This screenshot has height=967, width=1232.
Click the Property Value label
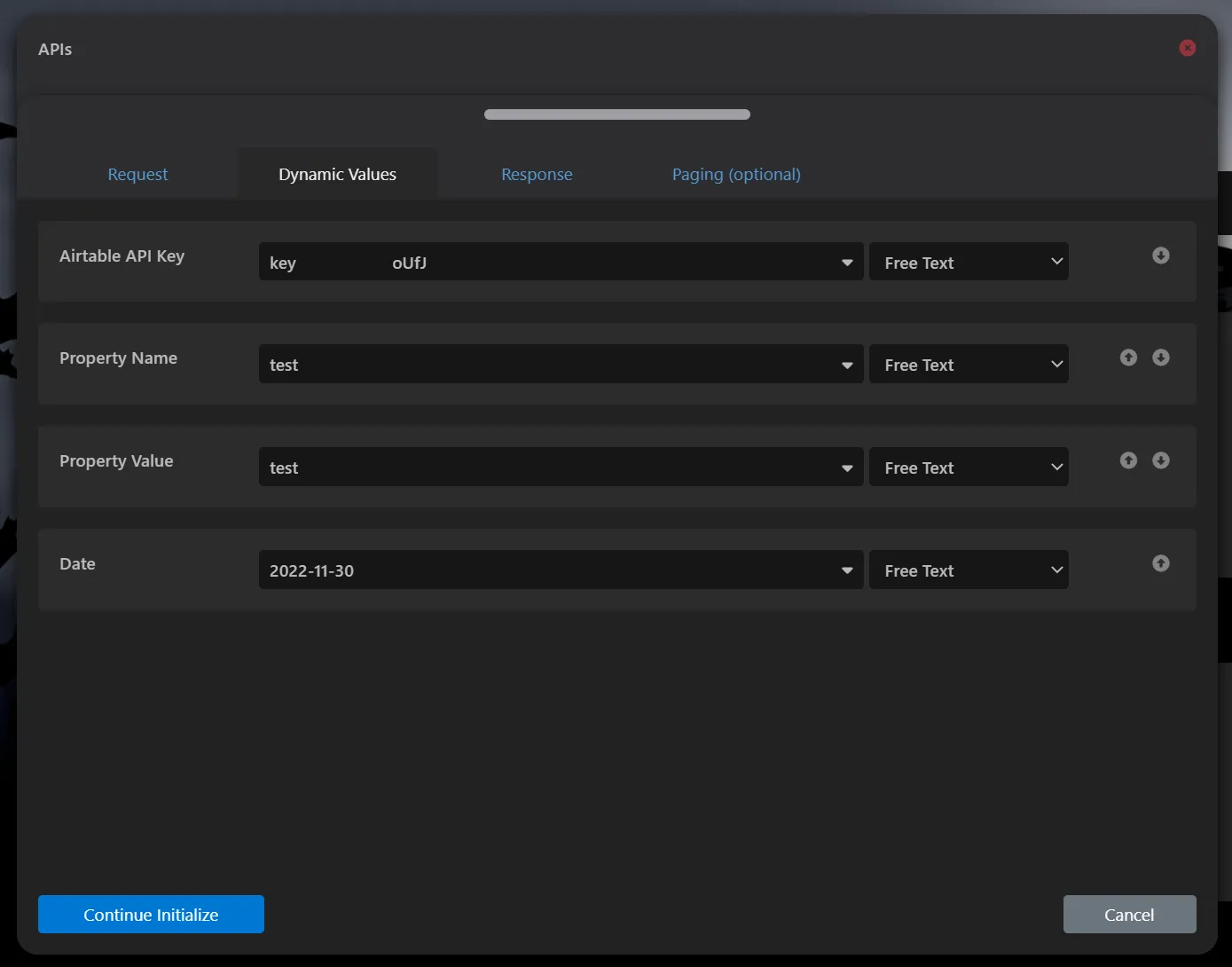click(116, 461)
